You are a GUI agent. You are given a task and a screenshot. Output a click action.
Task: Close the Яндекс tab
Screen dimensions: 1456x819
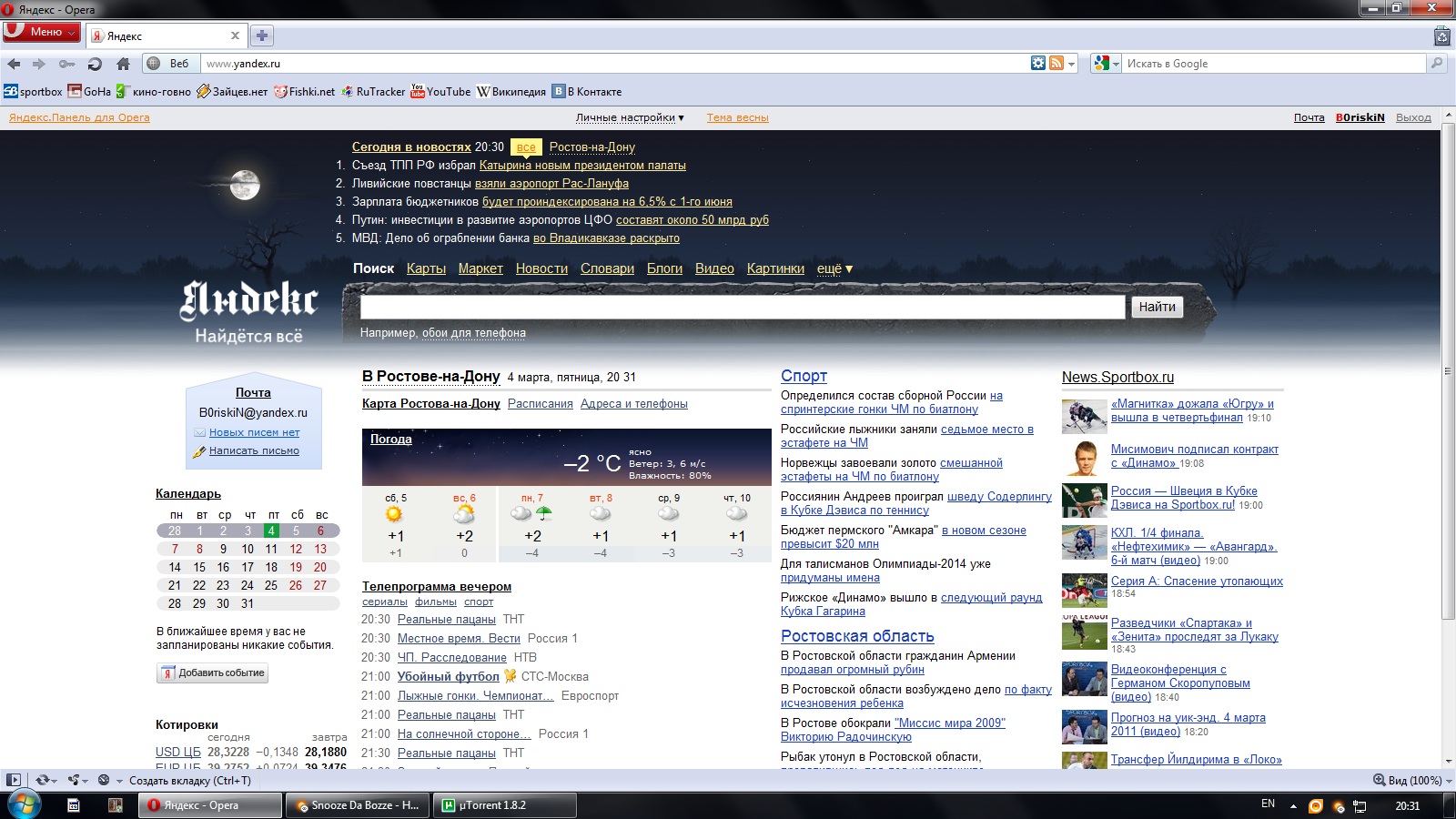[x=235, y=35]
